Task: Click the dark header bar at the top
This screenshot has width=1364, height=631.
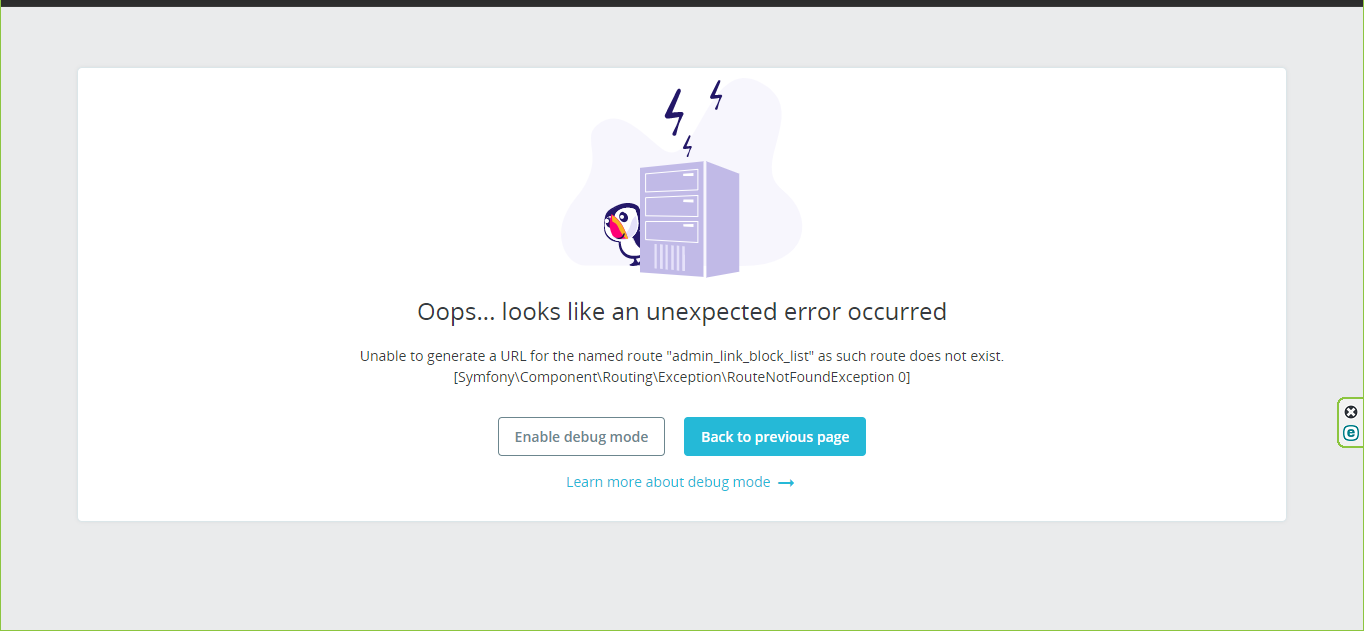Action: [x=682, y=3]
